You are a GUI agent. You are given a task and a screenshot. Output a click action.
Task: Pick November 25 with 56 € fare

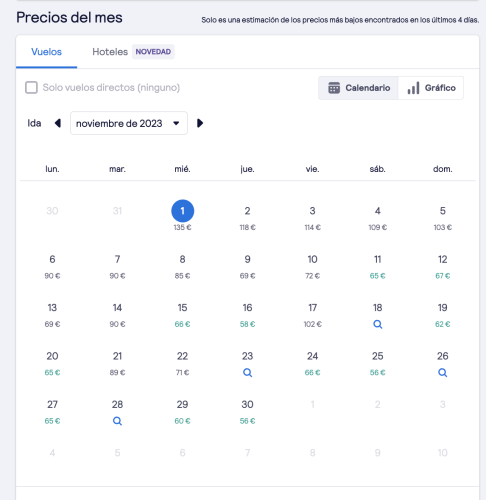click(x=377, y=363)
